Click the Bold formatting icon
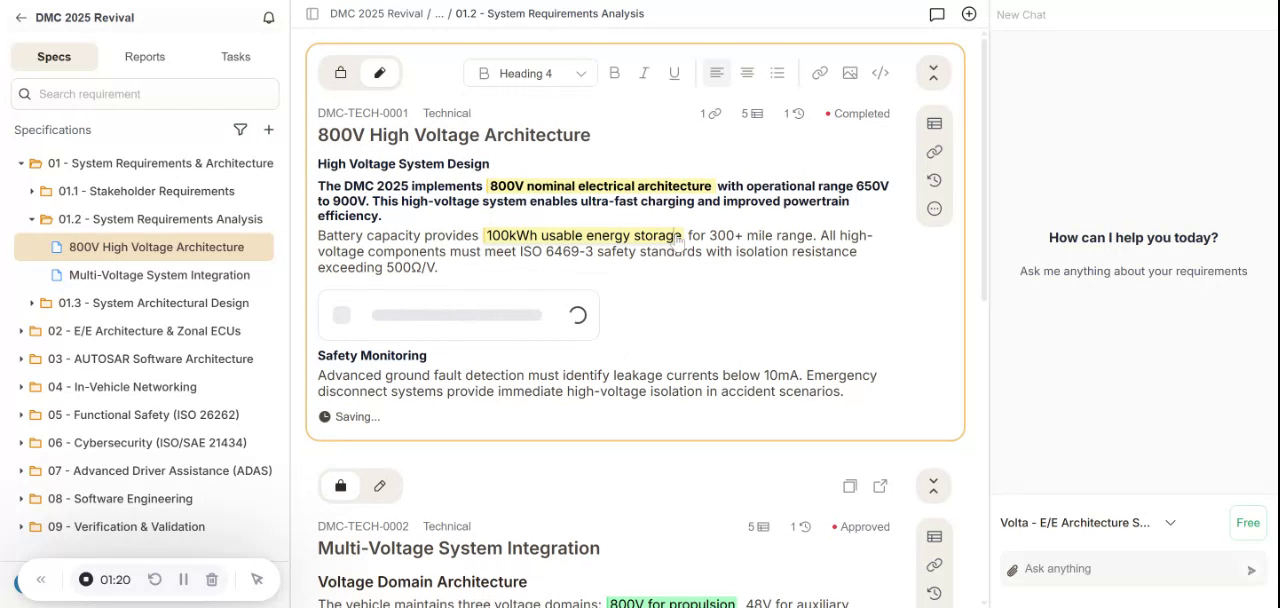This screenshot has width=1280, height=608. [x=614, y=73]
